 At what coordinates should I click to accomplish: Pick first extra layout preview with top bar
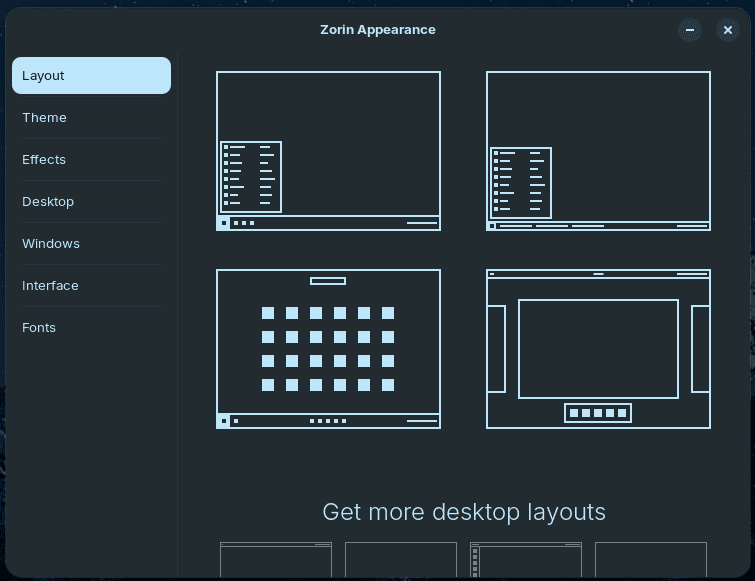276,559
